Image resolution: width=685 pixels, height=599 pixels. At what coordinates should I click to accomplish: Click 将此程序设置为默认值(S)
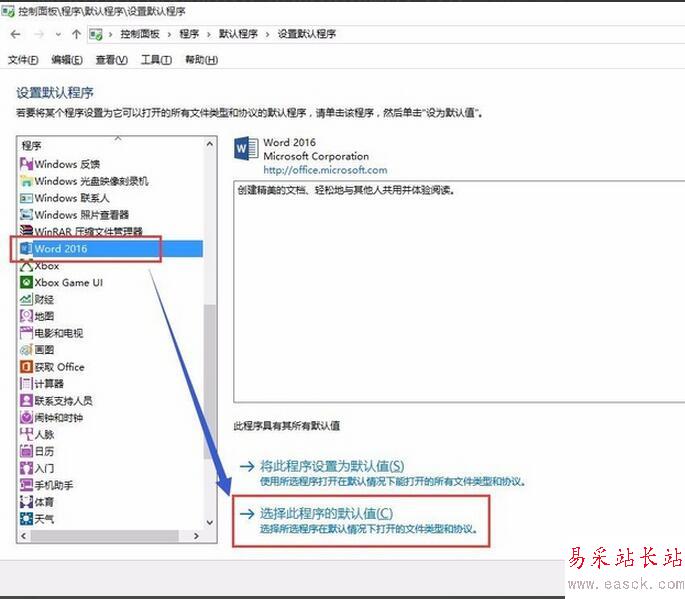pos(332,466)
